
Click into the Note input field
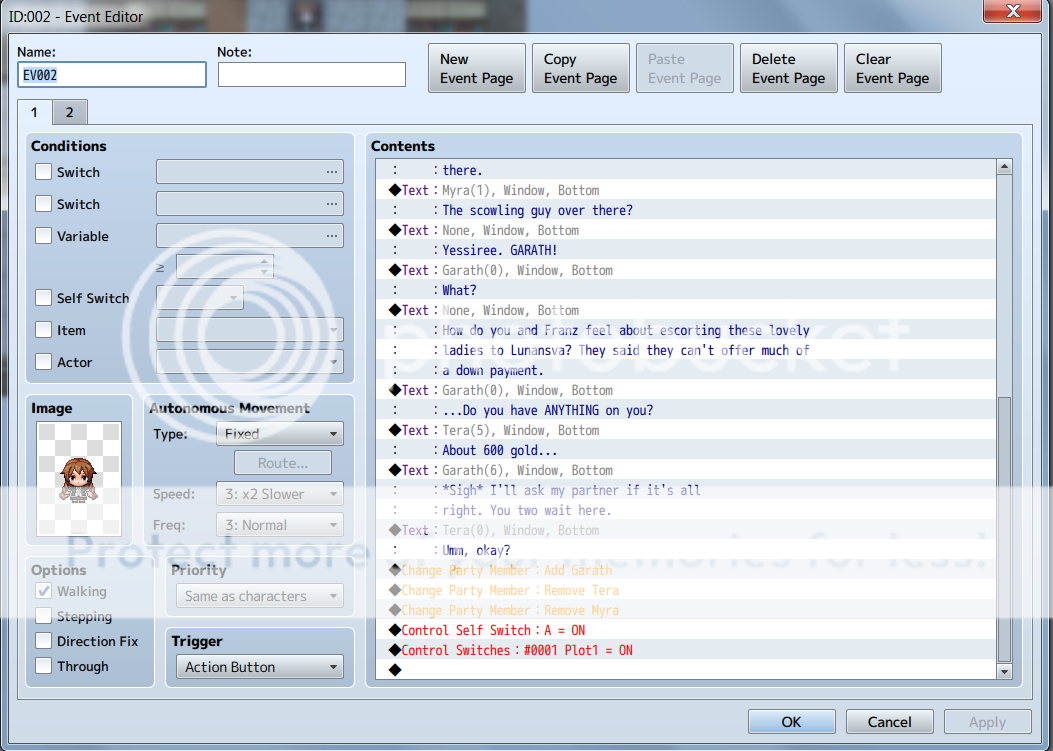pos(311,75)
